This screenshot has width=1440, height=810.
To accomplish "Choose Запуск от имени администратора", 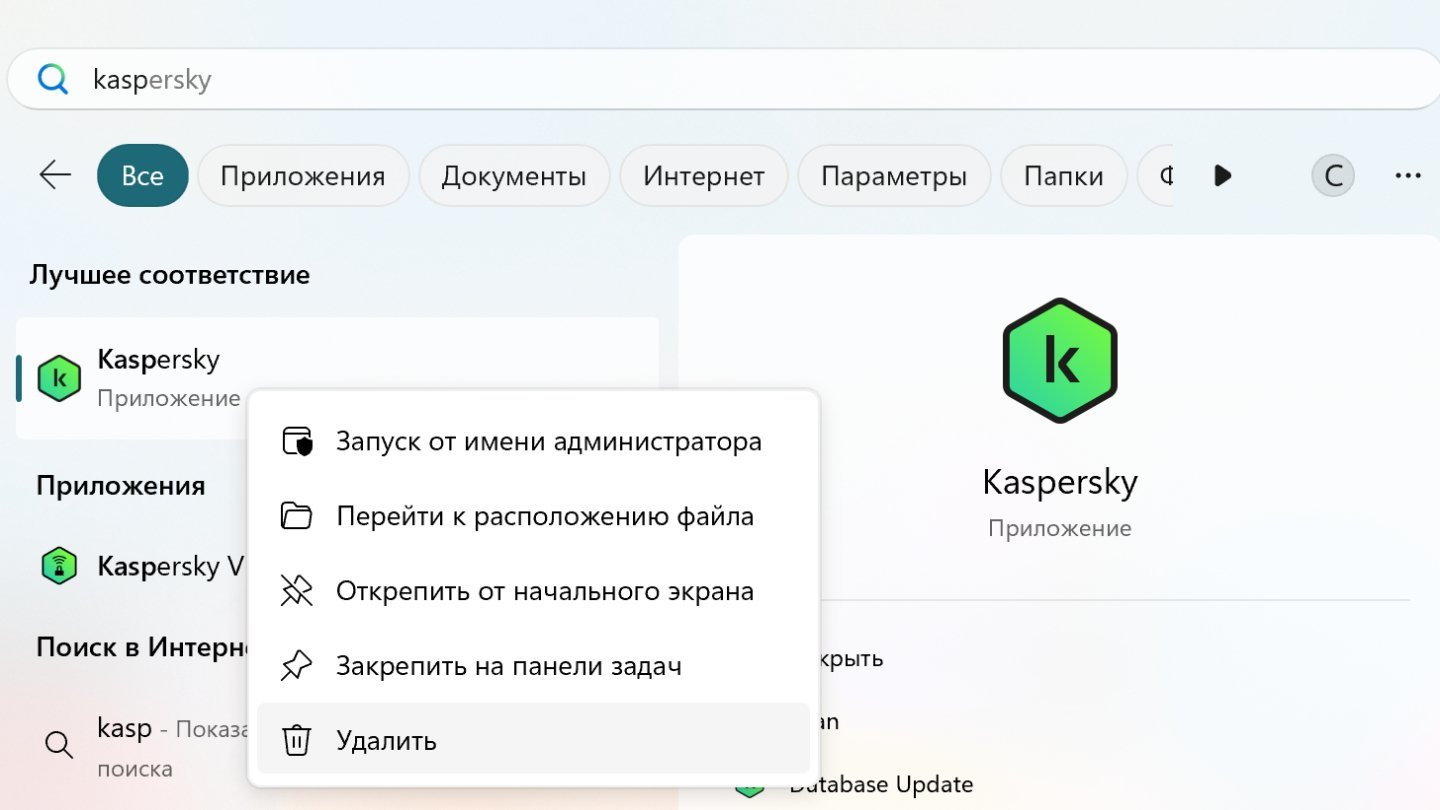I will click(533, 441).
